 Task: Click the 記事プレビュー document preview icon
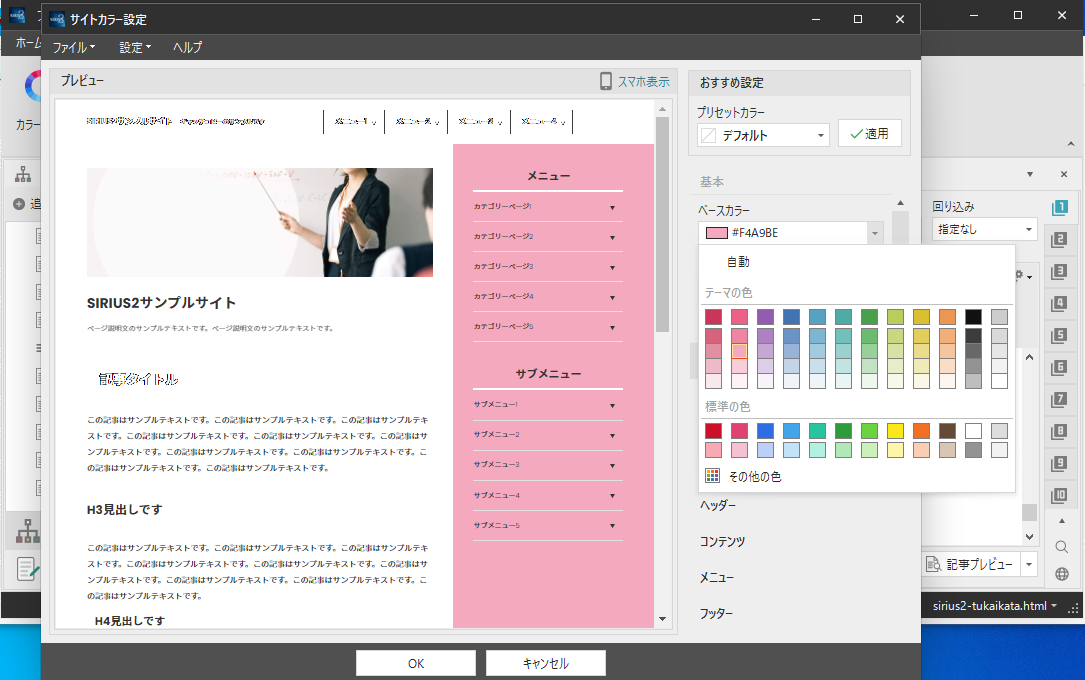coord(933,565)
